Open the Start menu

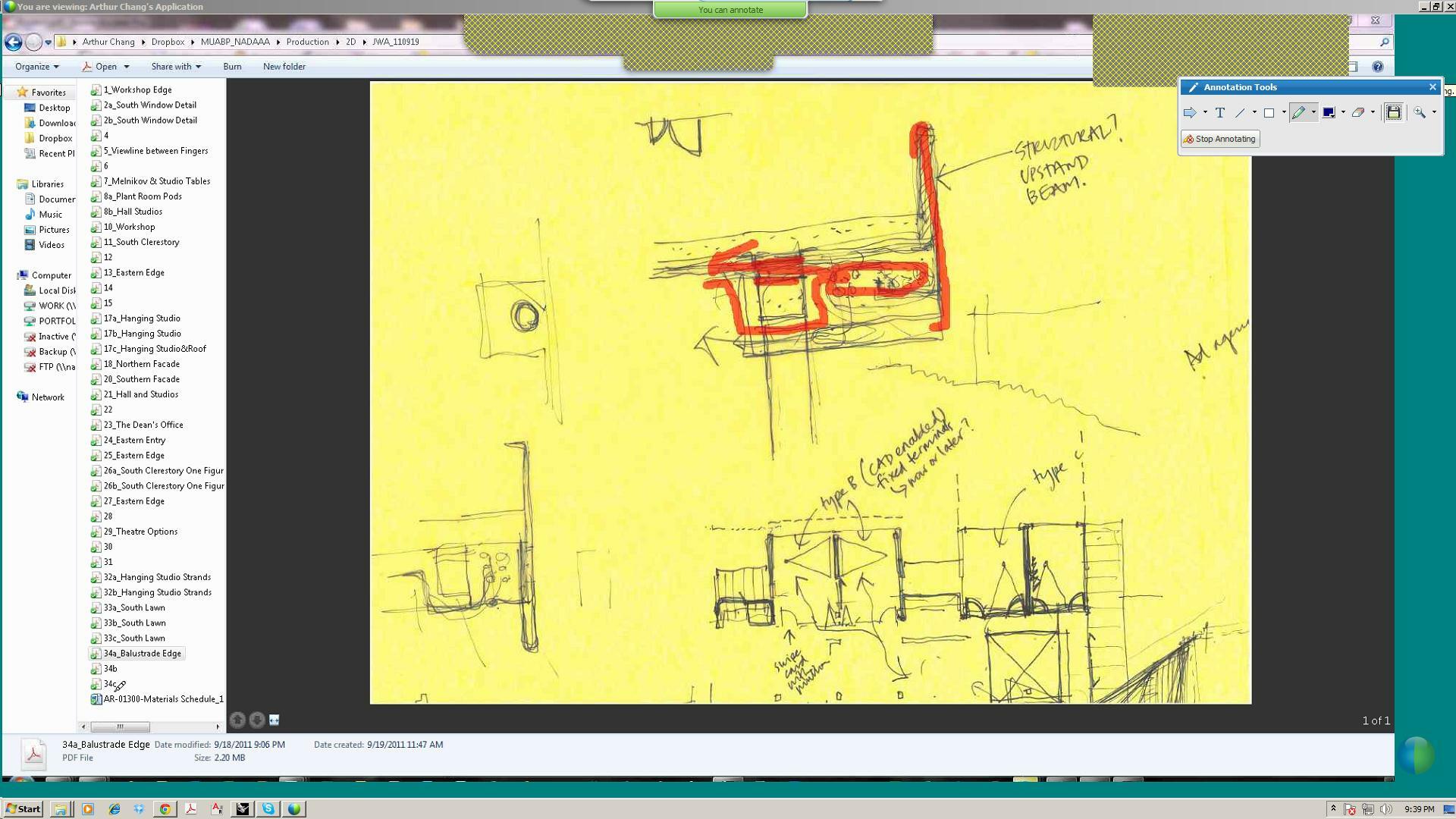click(x=23, y=809)
